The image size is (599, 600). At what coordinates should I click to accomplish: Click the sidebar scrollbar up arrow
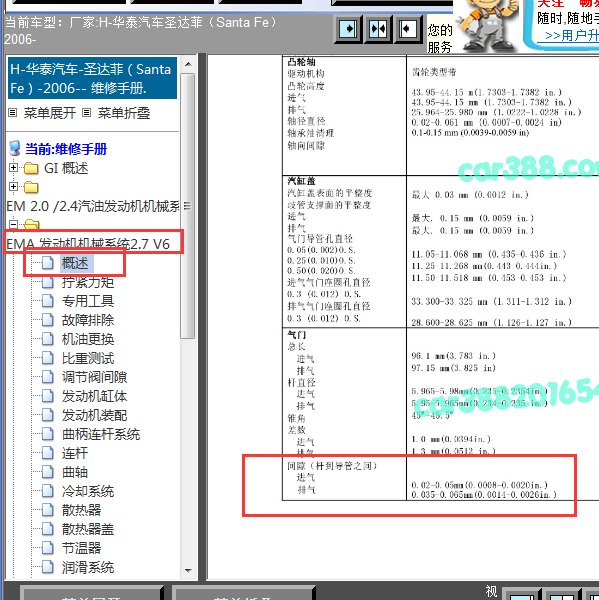point(188,64)
